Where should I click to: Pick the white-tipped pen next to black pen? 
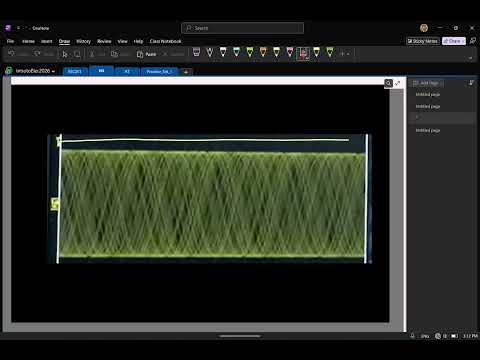(223, 52)
